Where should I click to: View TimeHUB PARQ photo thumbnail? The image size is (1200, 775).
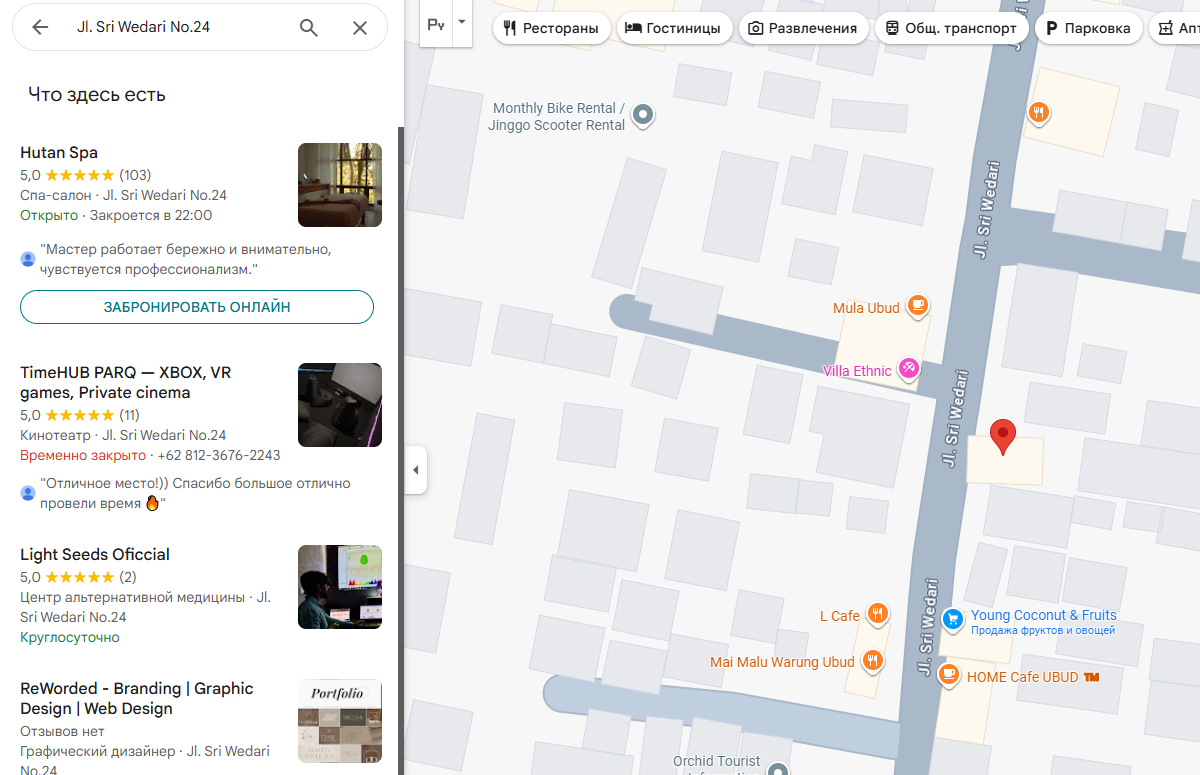click(x=340, y=405)
